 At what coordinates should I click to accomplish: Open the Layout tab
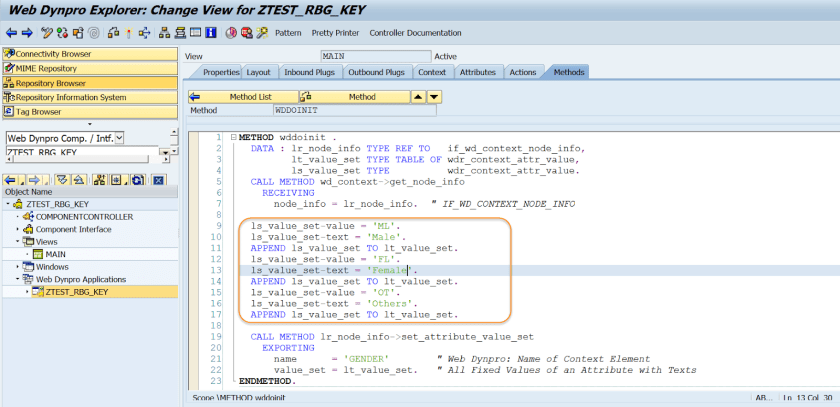(x=258, y=72)
